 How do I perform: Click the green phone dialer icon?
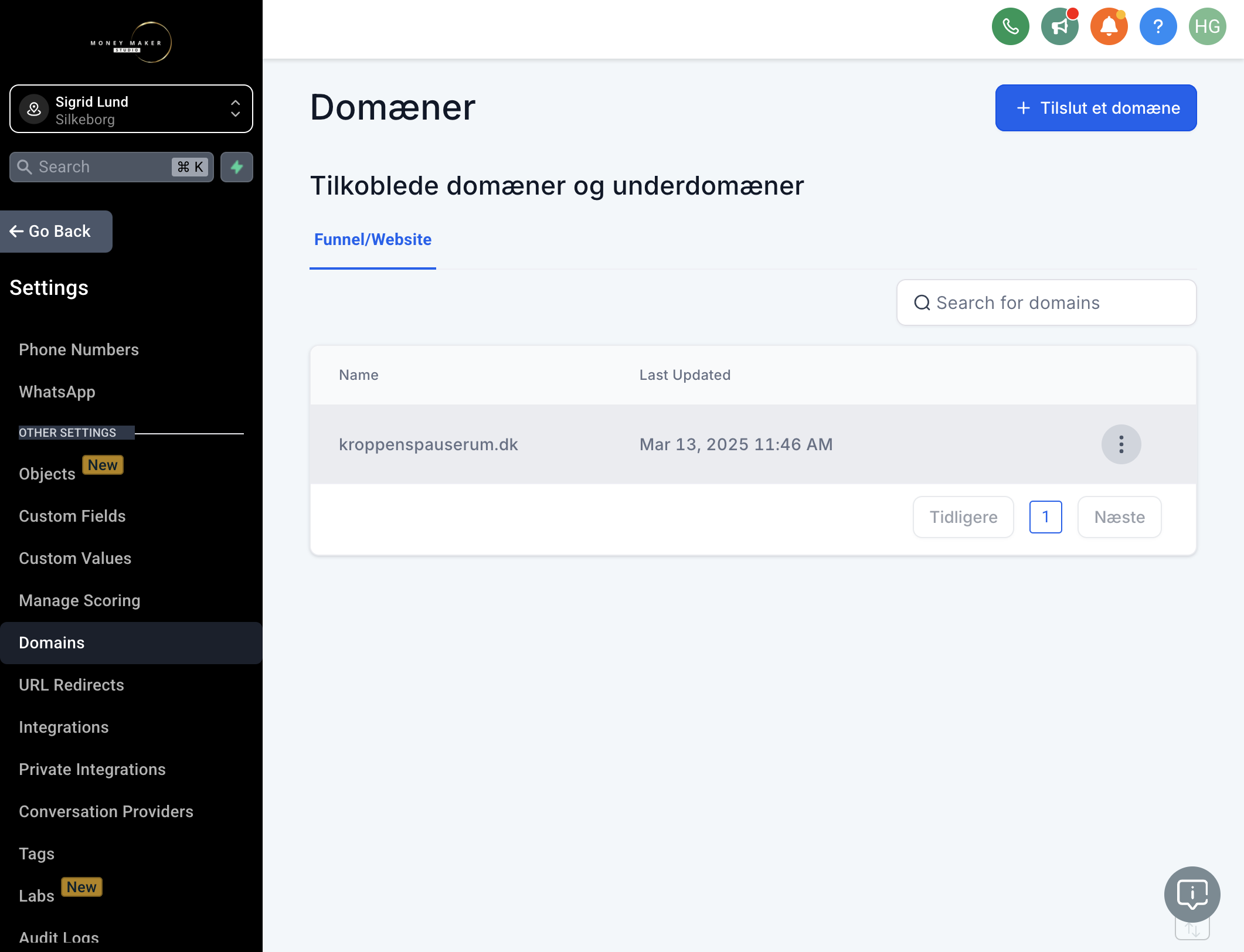coord(1010,26)
